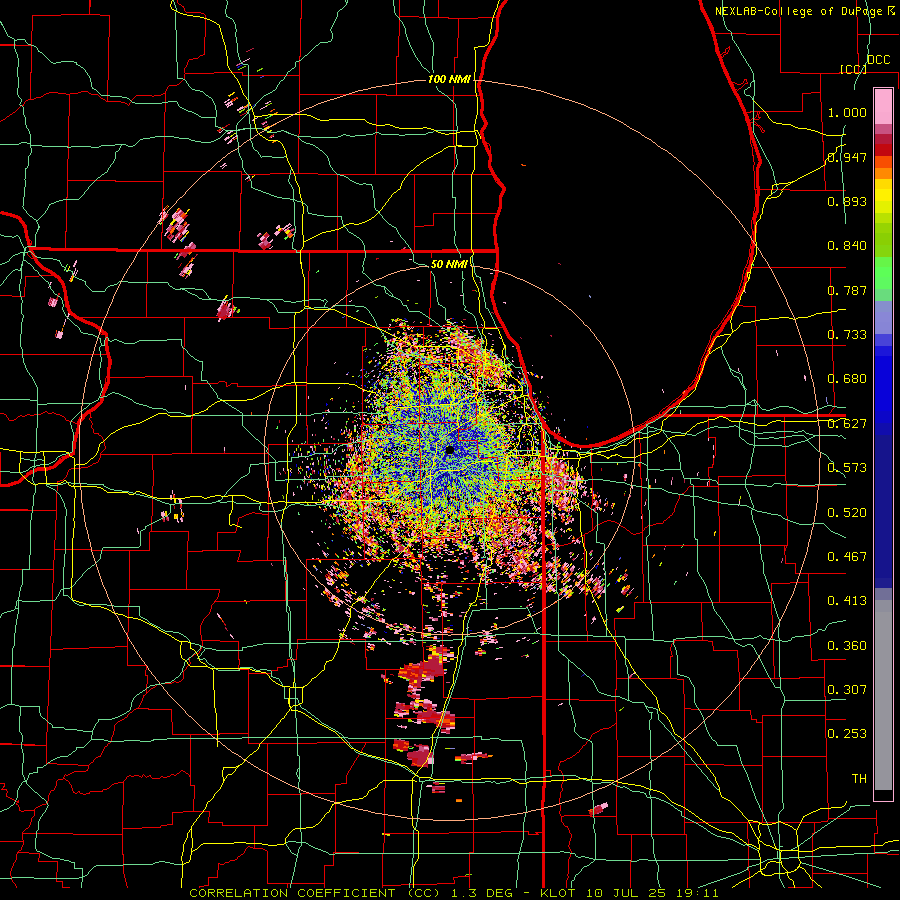
Task: Click the 50 NMI range ring label
Action: [x=449, y=264]
